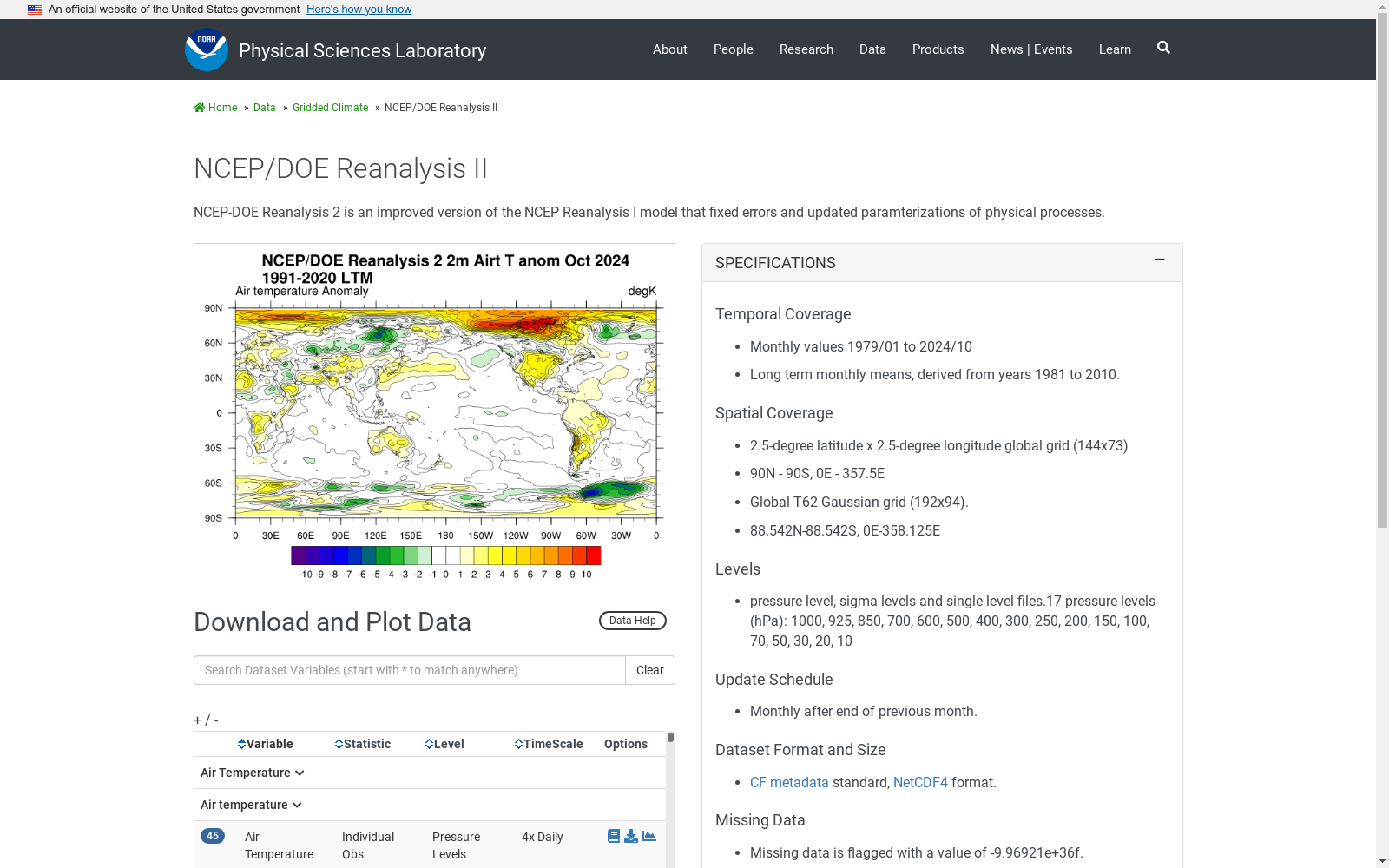Go to Data breadcrumb link
This screenshot has height=868, width=1389.
pos(265,108)
